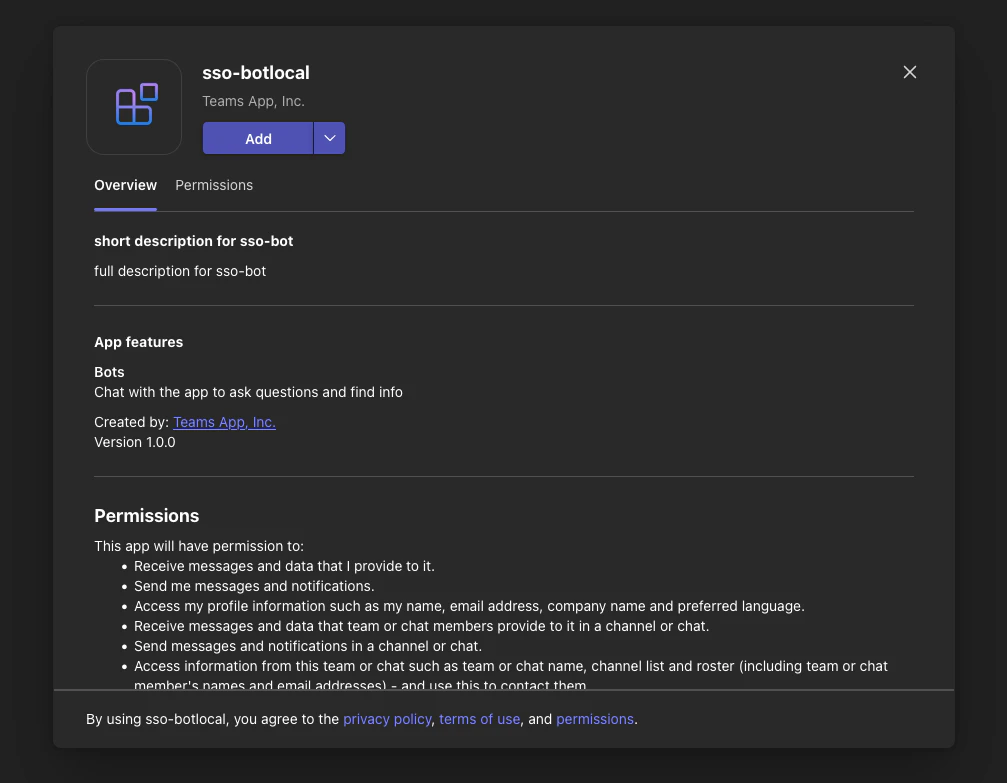Switch to the Overview tab
The image size is (1007, 783).
tap(125, 185)
